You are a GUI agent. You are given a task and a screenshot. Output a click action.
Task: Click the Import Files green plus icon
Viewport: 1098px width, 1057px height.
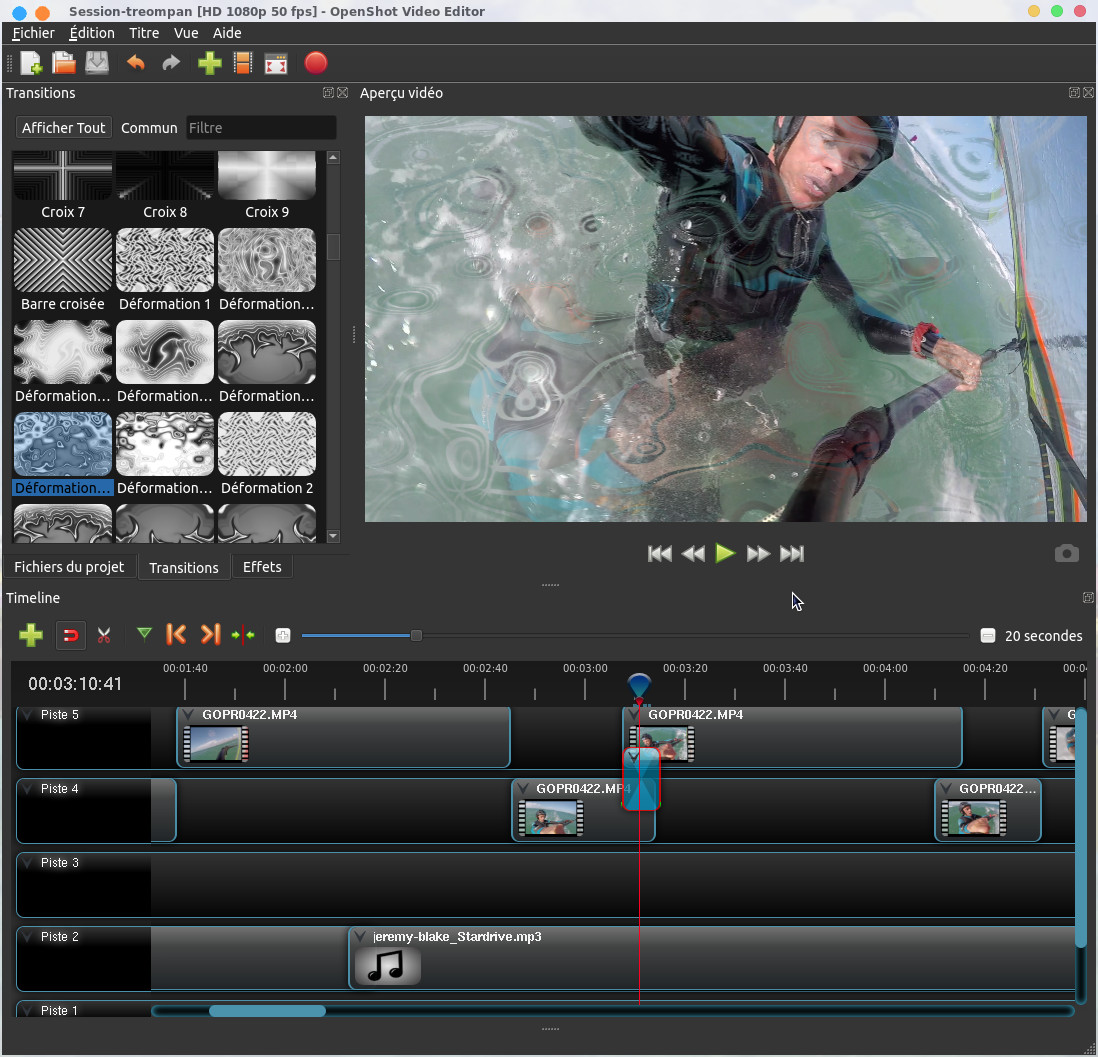(x=209, y=64)
